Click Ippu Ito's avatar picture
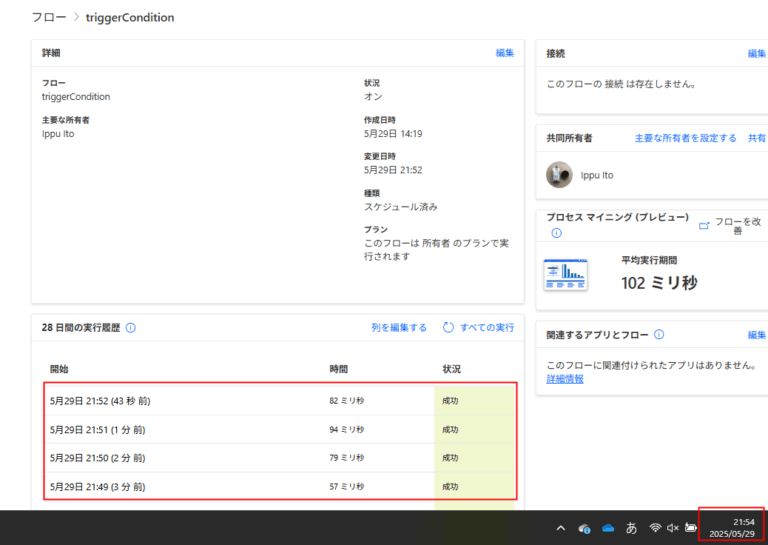Image resolution: width=768 pixels, height=545 pixels. pyautogui.click(x=559, y=175)
